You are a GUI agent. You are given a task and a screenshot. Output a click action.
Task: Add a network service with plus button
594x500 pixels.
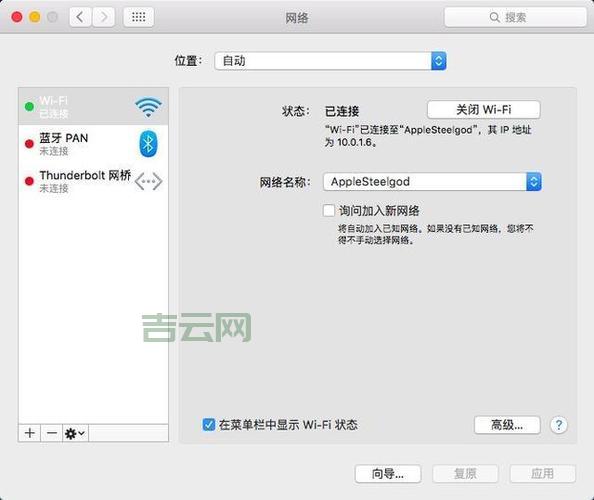30,433
